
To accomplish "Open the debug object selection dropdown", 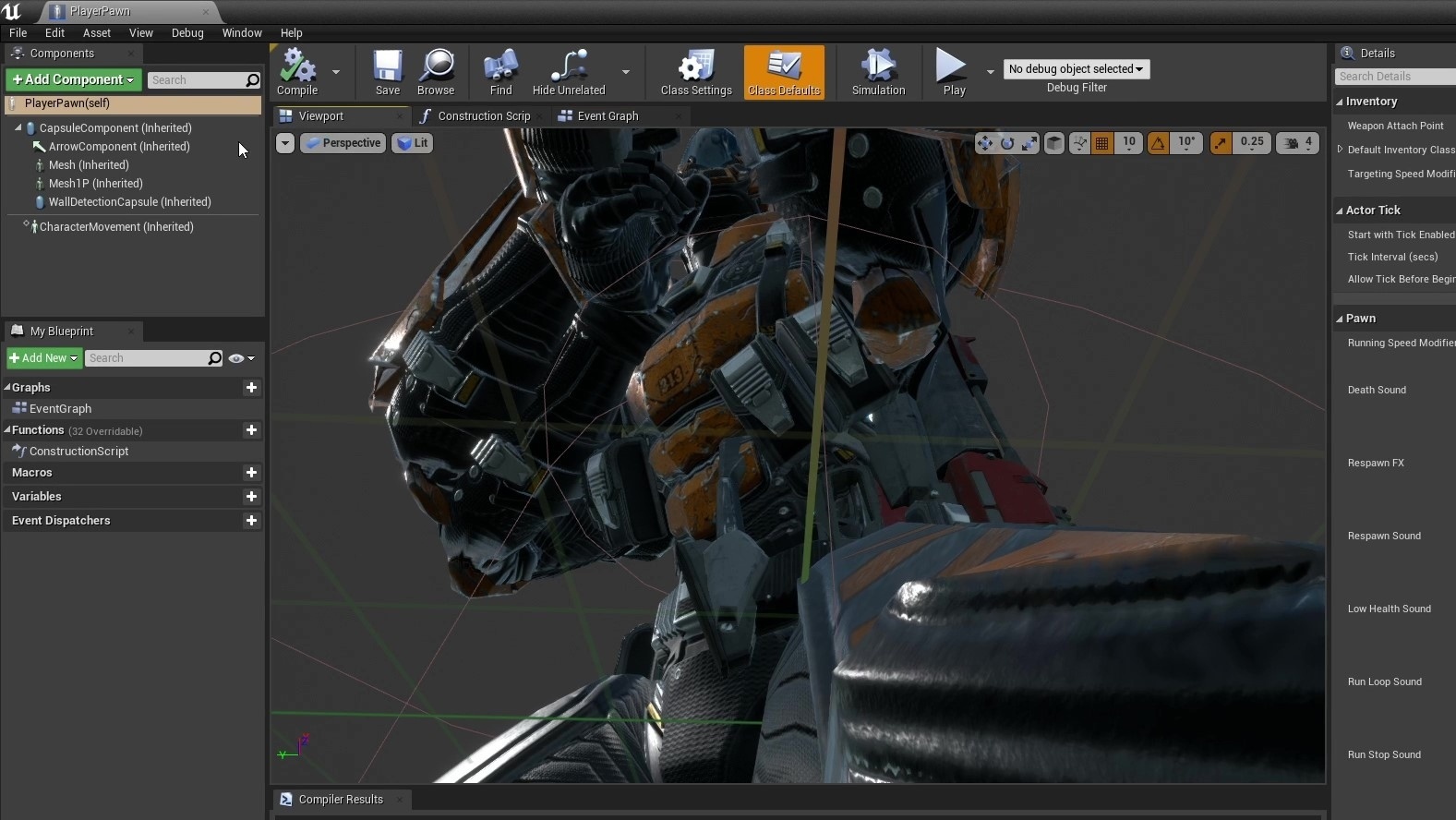I will (1076, 69).
